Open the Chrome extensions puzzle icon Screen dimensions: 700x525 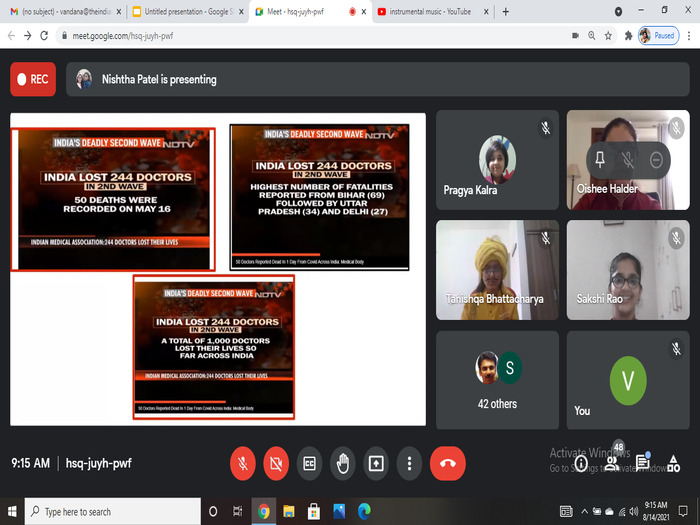coord(628,36)
